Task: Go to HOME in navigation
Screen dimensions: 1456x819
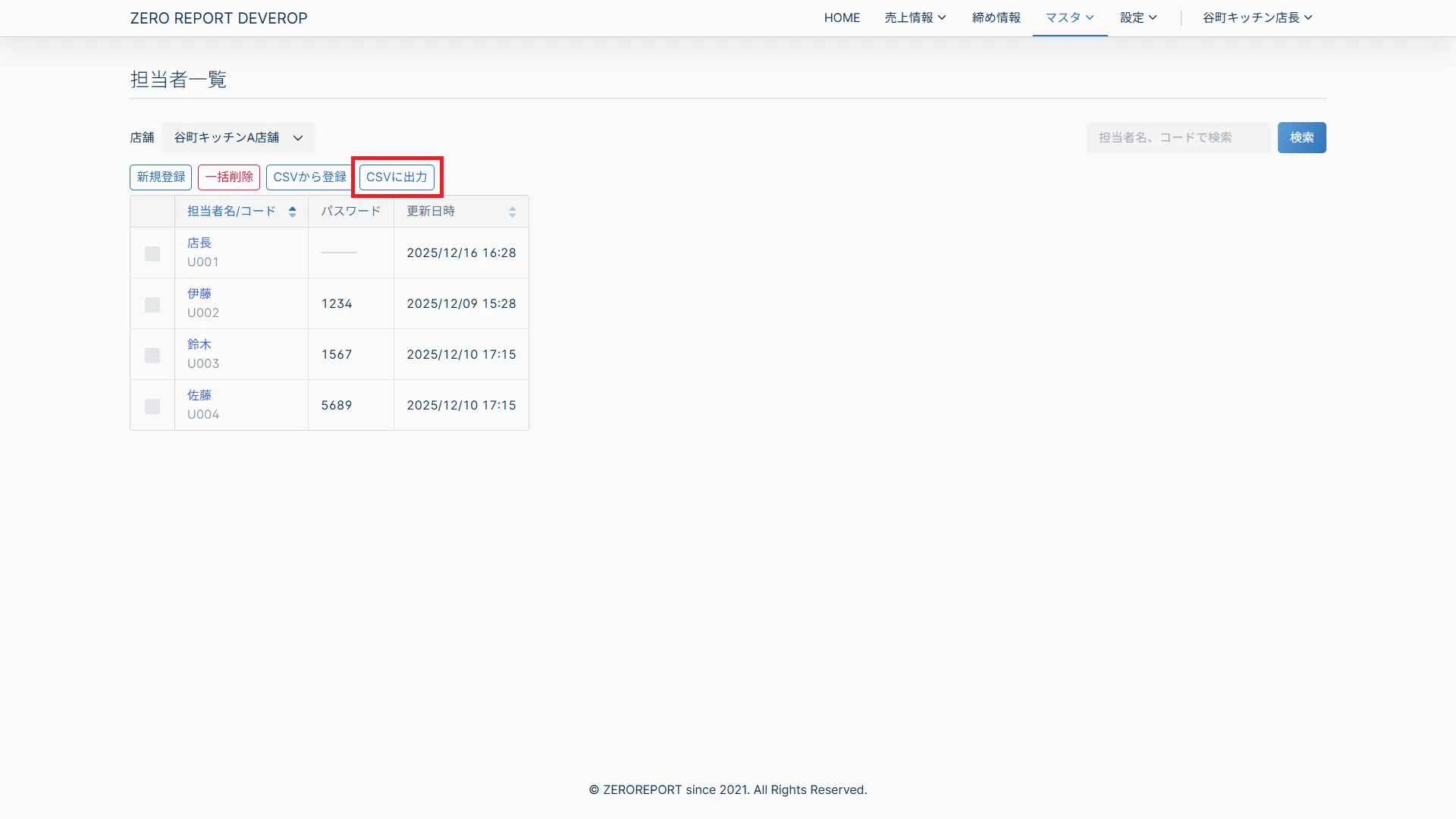Action: [842, 17]
